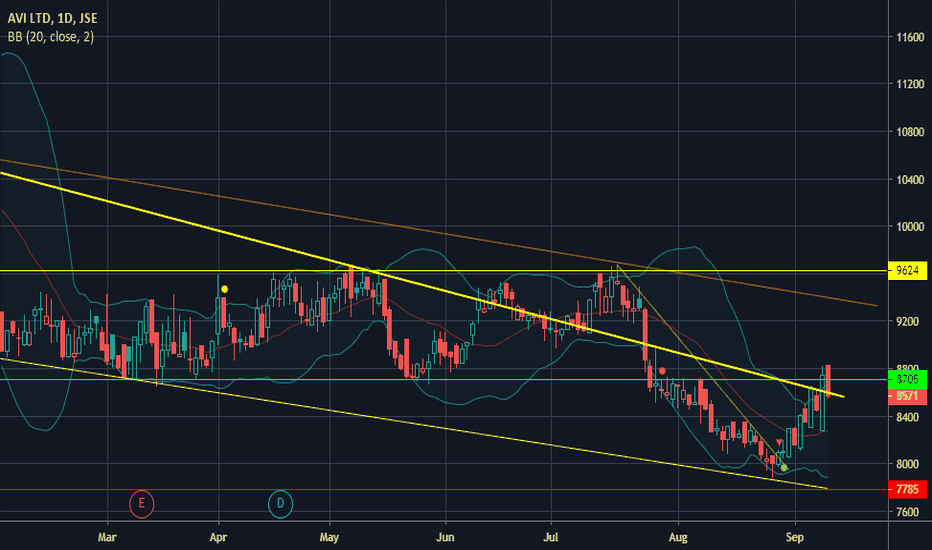Screen dimensions: 932x550
Task: Click the yellow 9624 price label
Action: 907,271
